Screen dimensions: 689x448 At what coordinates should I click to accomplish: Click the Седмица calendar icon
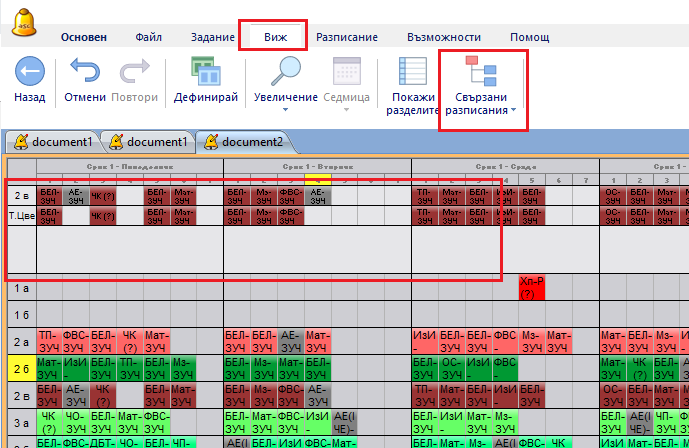[x=346, y=72]
